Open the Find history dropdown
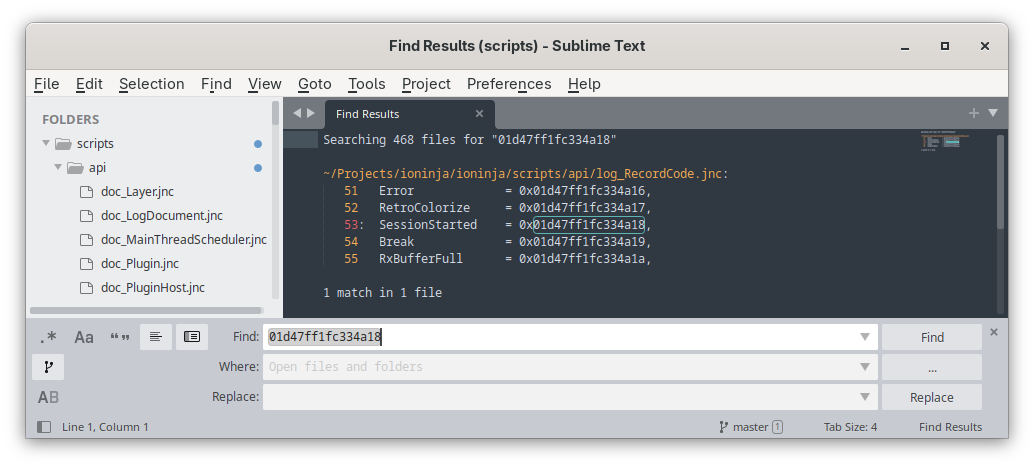This screenshot has height=467, width=1034. pos(865,337)
